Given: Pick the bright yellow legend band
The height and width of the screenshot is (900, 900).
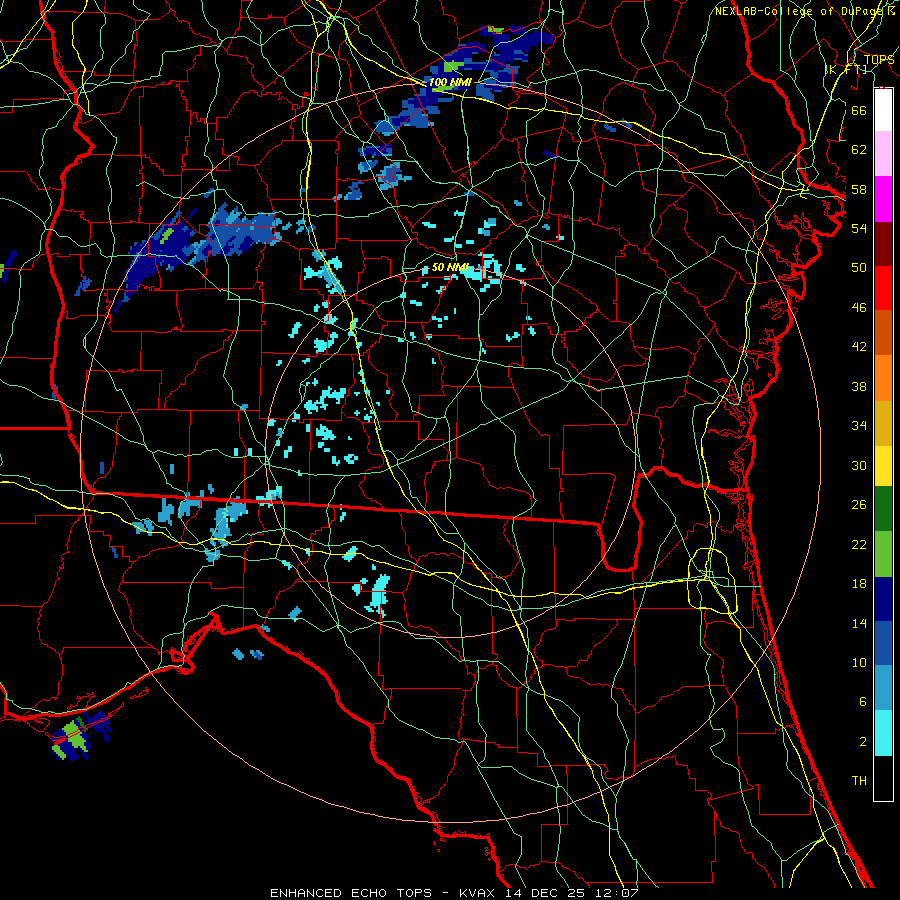Looking at the screenshot, I should click(883, 466).
